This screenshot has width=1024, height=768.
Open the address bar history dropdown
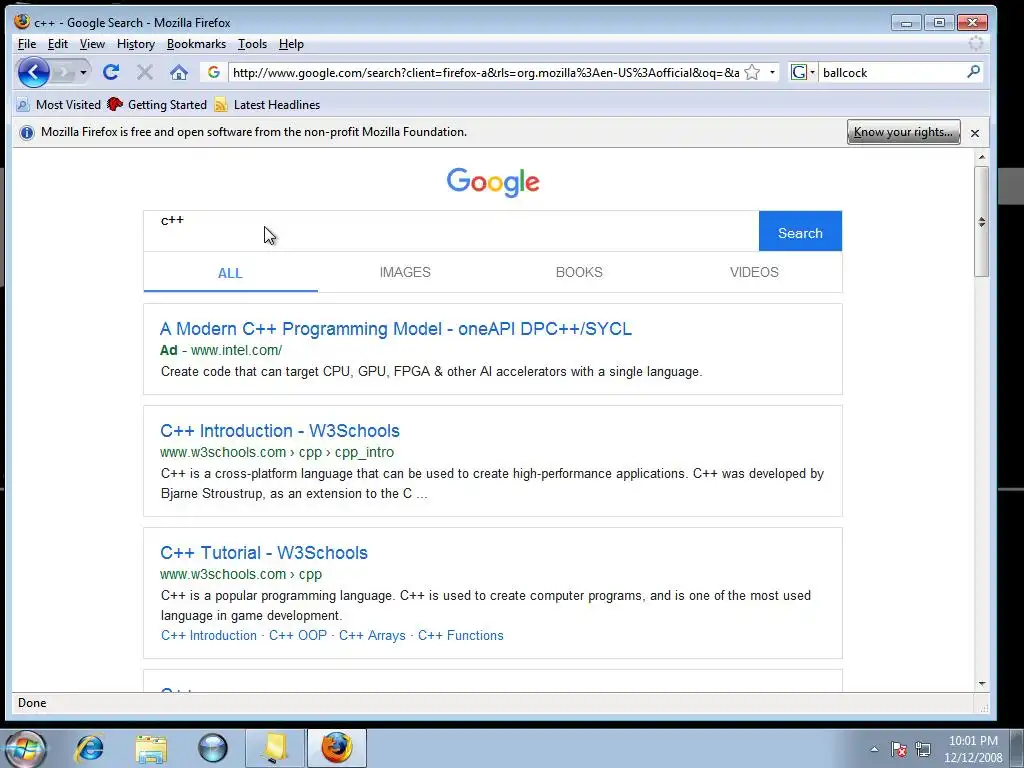[772, 72]
